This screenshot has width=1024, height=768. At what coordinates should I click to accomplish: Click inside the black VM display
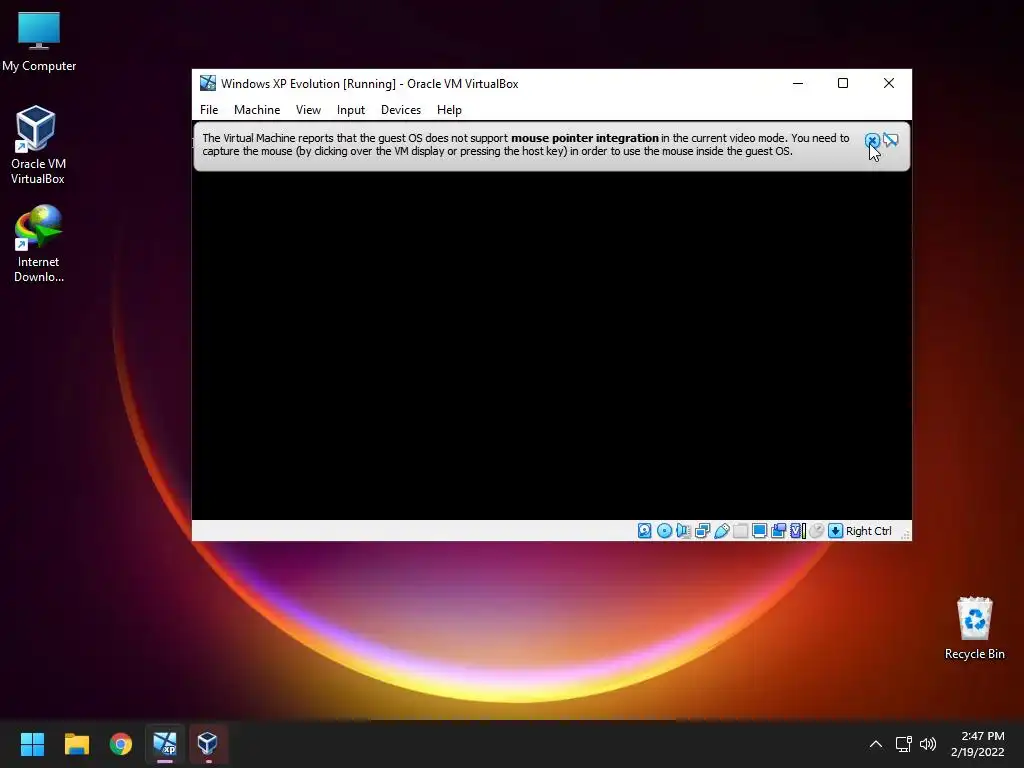coord(552,346)
